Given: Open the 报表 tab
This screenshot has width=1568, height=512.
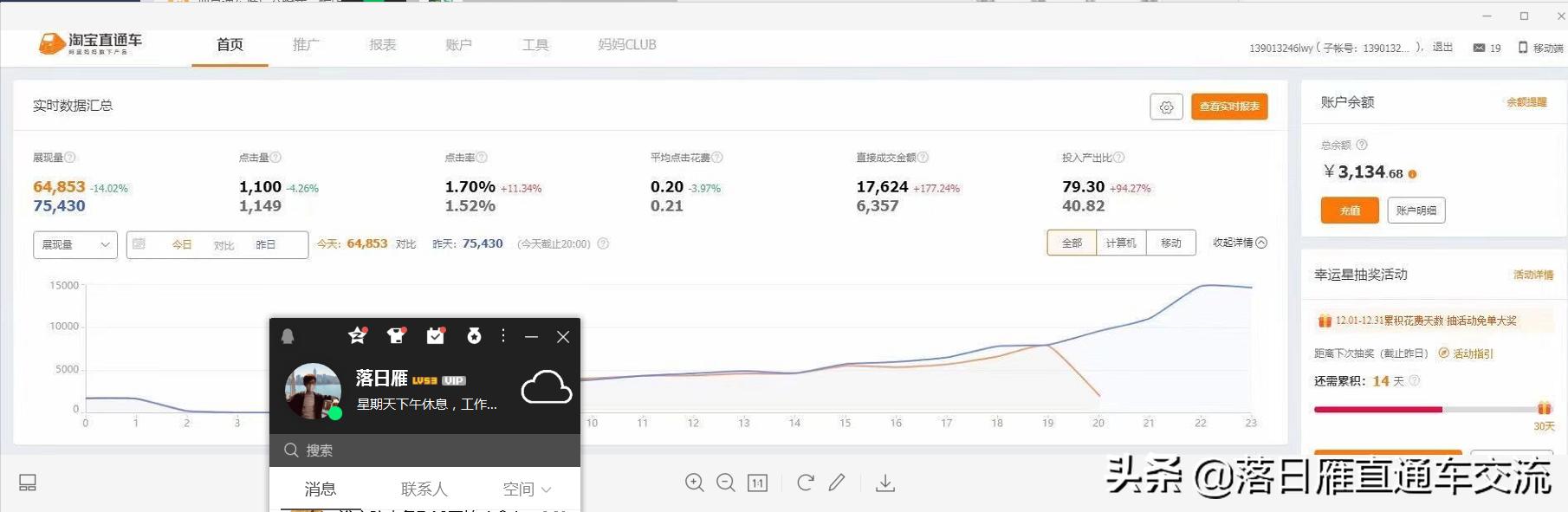Looking at the screenshot, I should [x=382, y=45].
